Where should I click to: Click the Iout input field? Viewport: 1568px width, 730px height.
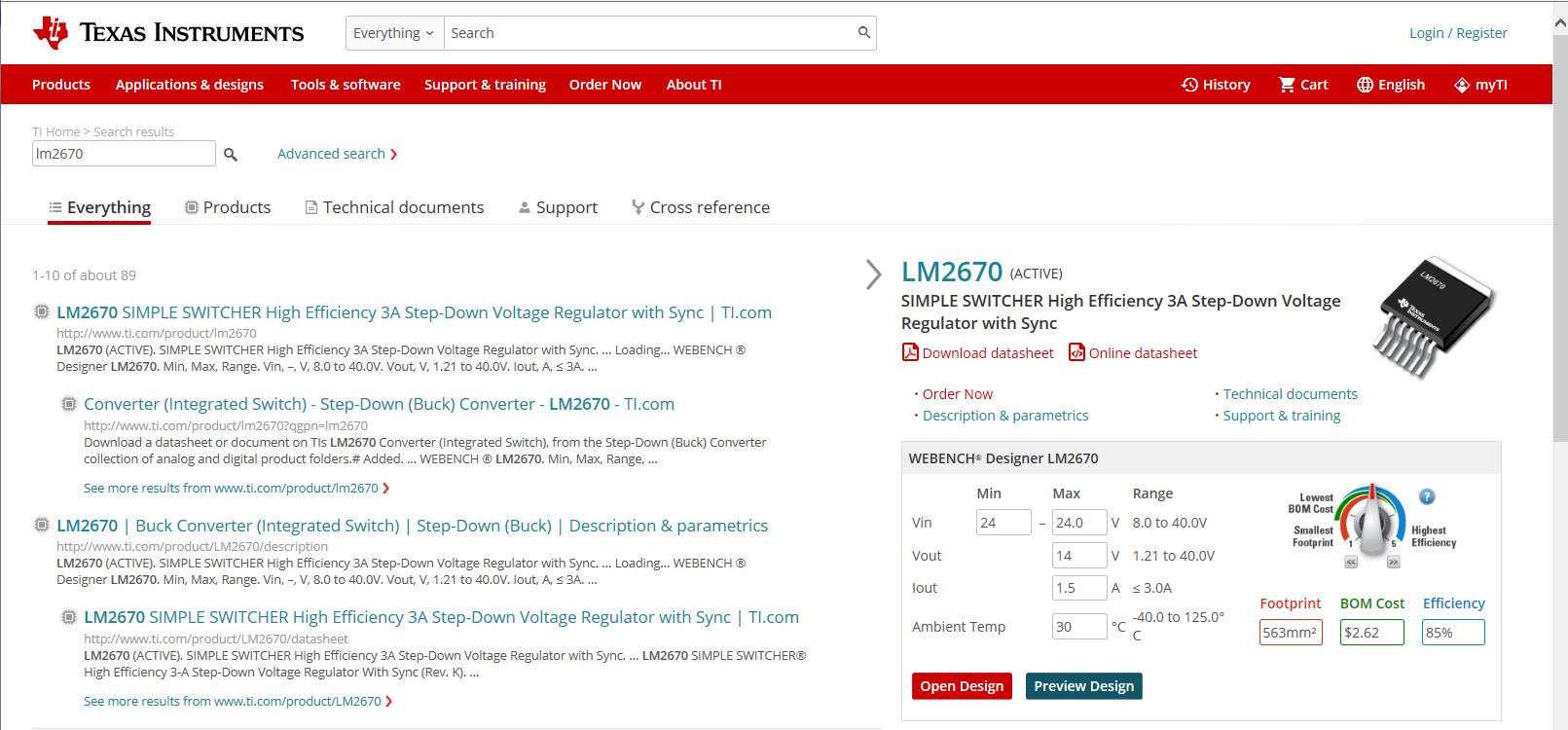[1079, 588]
